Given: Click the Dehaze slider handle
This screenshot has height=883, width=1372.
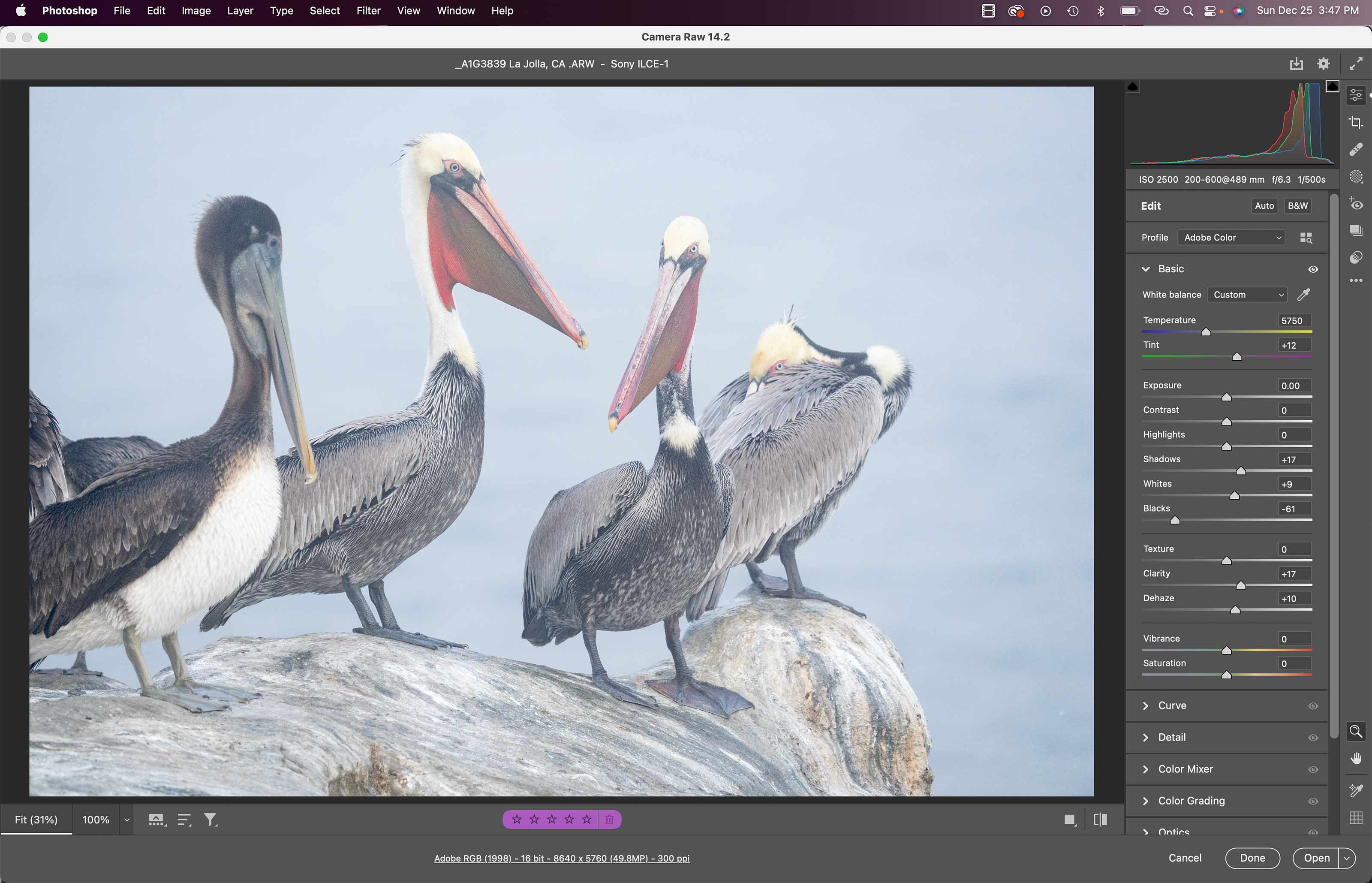Looking at the screenshot, I should click(1235, 609).
